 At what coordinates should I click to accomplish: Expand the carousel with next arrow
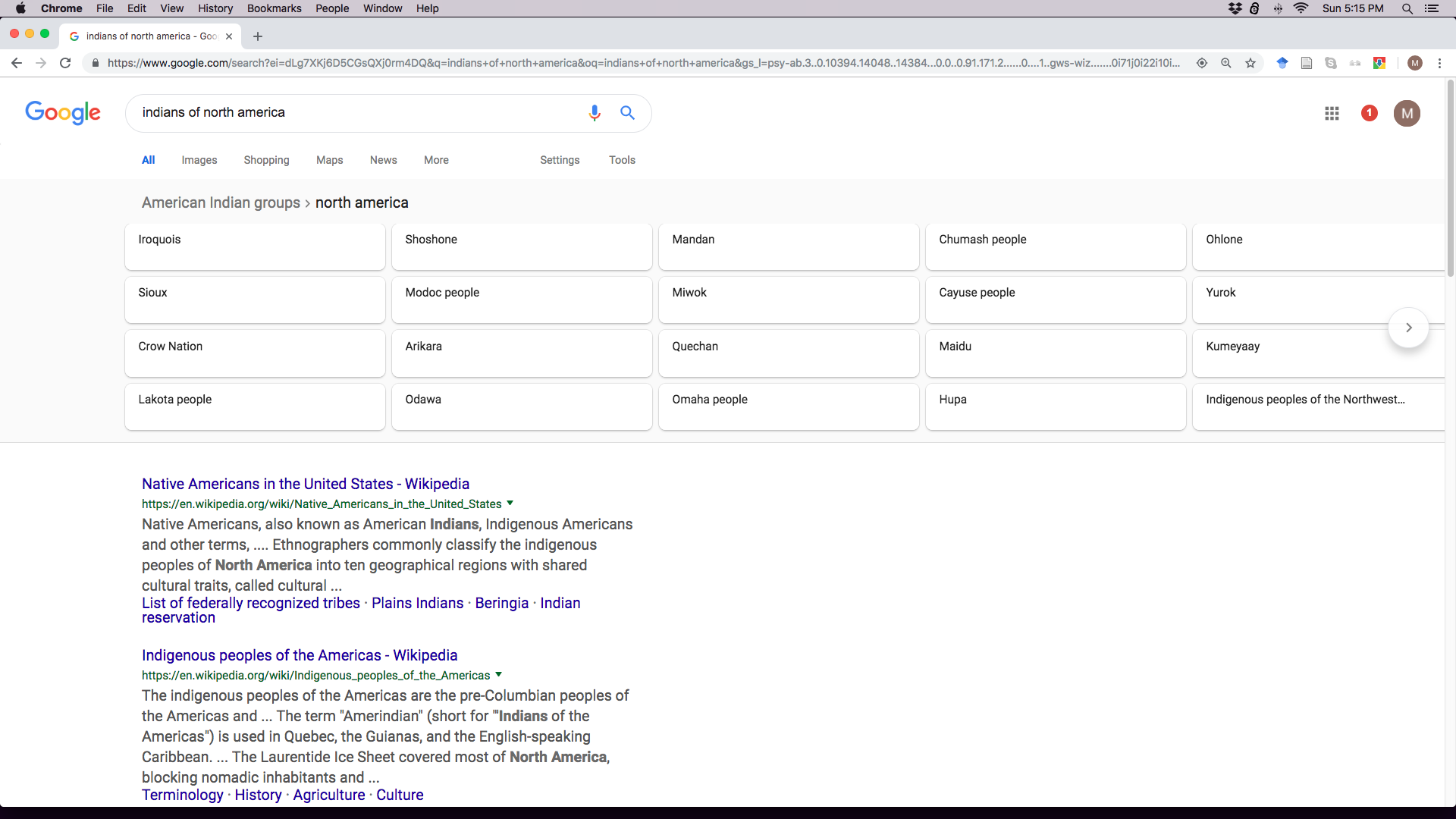coord(1408,328)
